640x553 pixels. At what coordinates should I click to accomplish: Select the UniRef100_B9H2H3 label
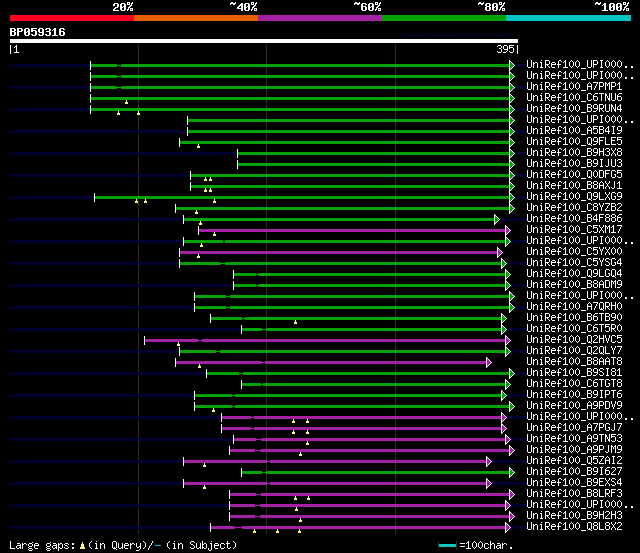574,516
